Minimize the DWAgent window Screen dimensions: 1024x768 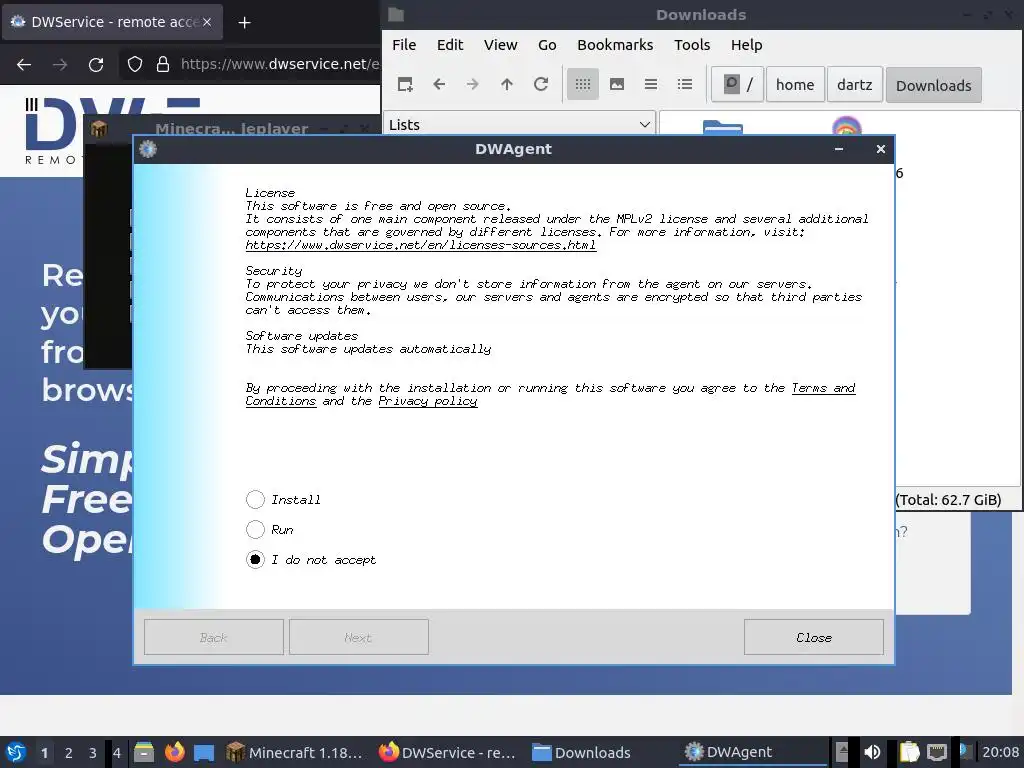[839, 149]
